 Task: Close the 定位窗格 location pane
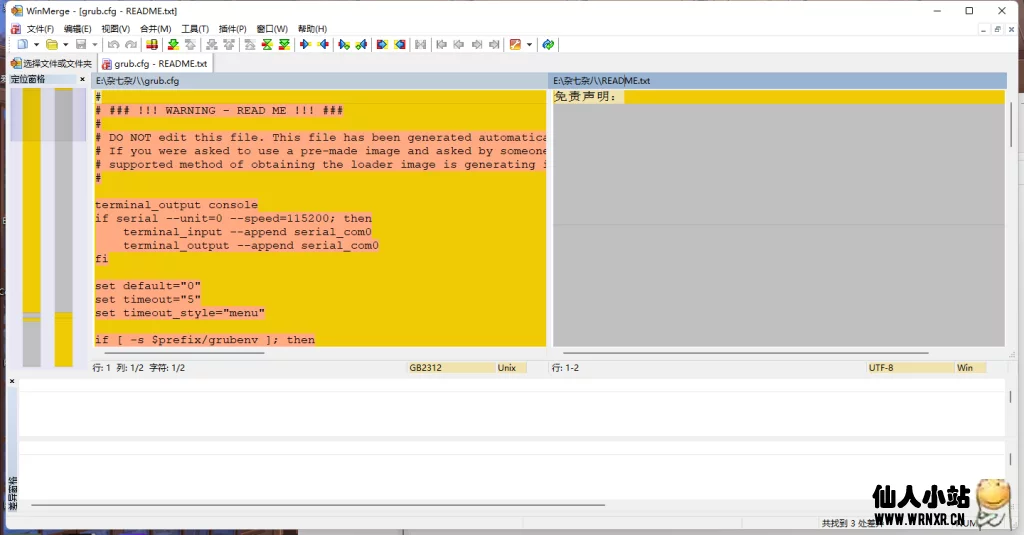(83, 79)
